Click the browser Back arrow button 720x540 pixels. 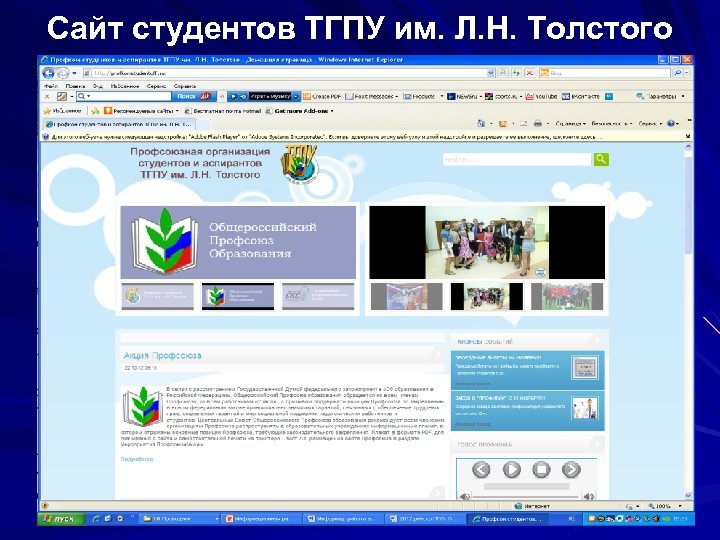(48, 73)
